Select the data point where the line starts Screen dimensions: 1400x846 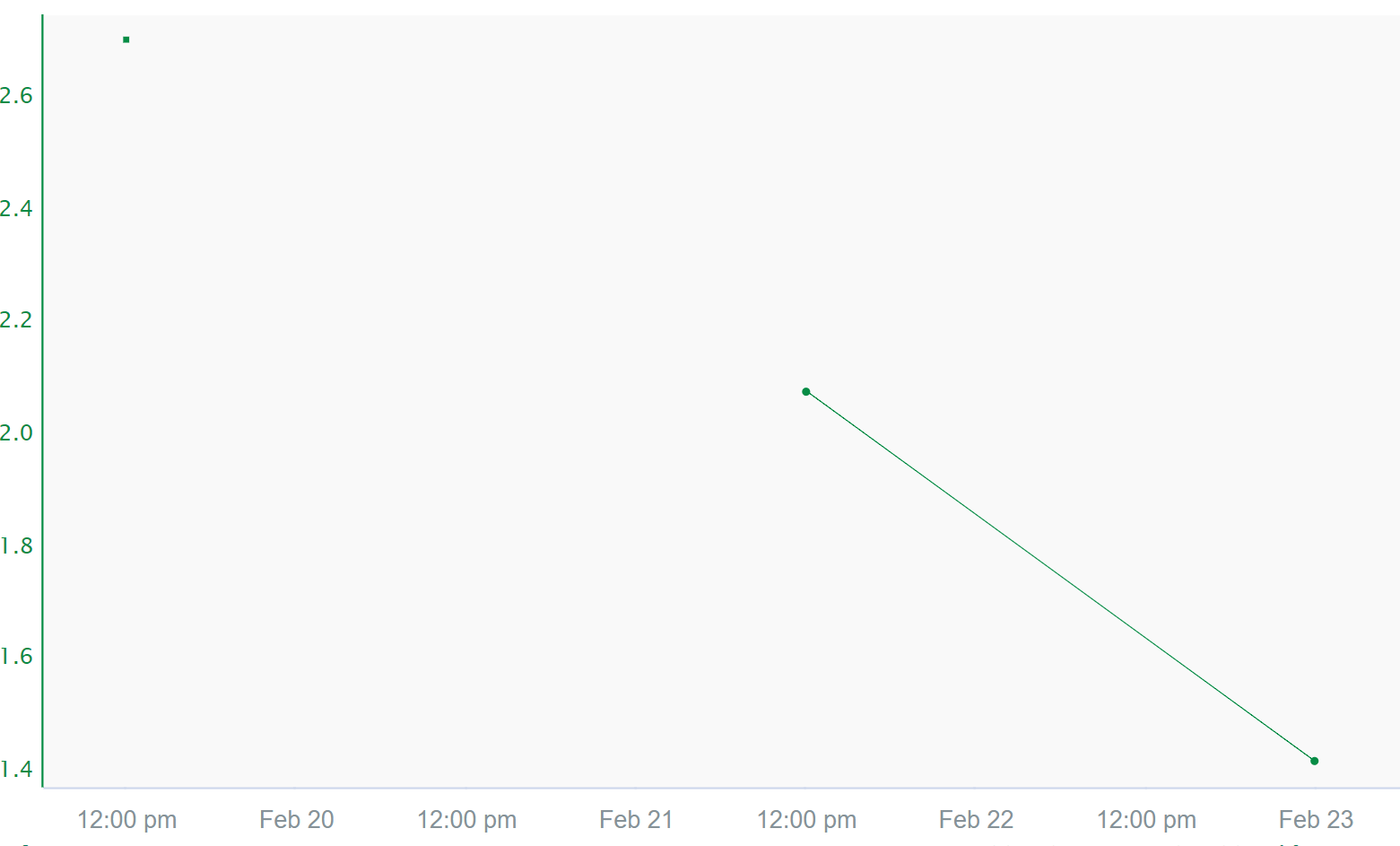coord(806,392)
